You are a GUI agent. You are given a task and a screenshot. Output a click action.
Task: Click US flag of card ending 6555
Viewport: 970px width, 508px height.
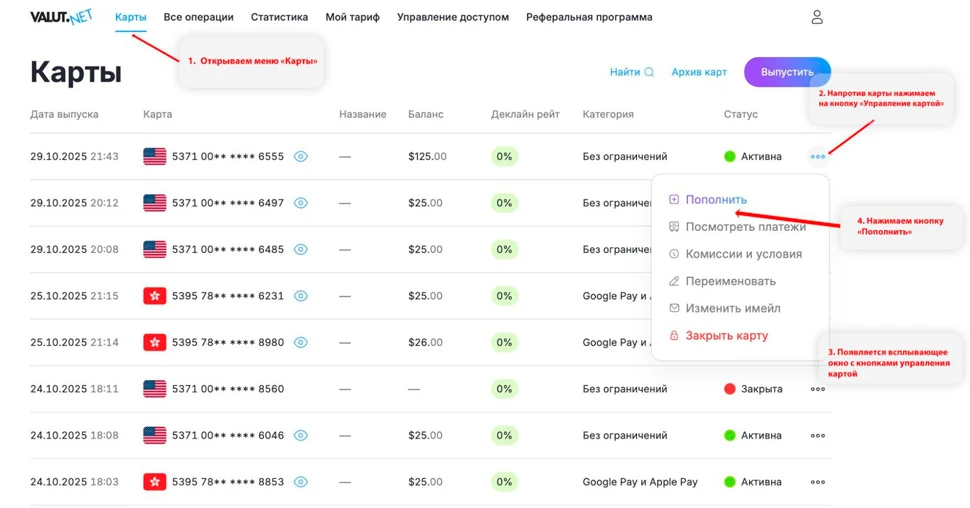[155, 157]
